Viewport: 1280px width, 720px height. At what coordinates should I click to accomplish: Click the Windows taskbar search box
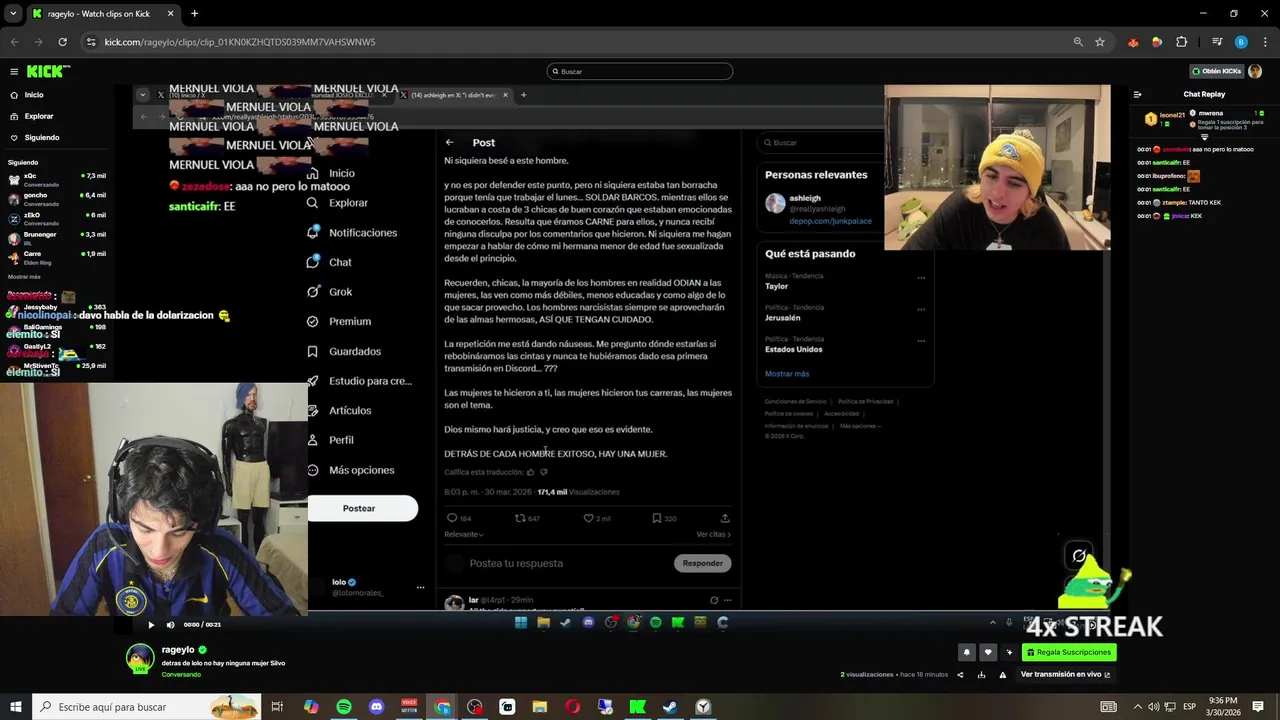pyautogui.click(x=147, y=707)
